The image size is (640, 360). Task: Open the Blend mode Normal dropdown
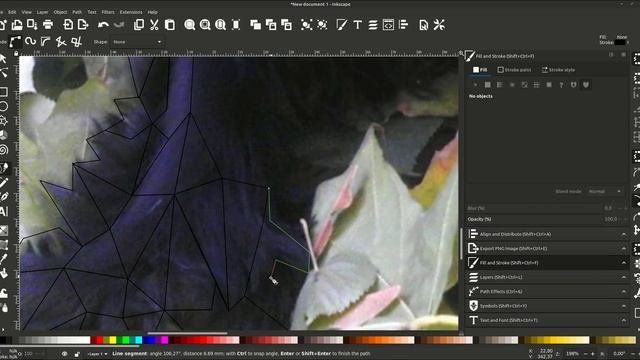coord(605,191)
